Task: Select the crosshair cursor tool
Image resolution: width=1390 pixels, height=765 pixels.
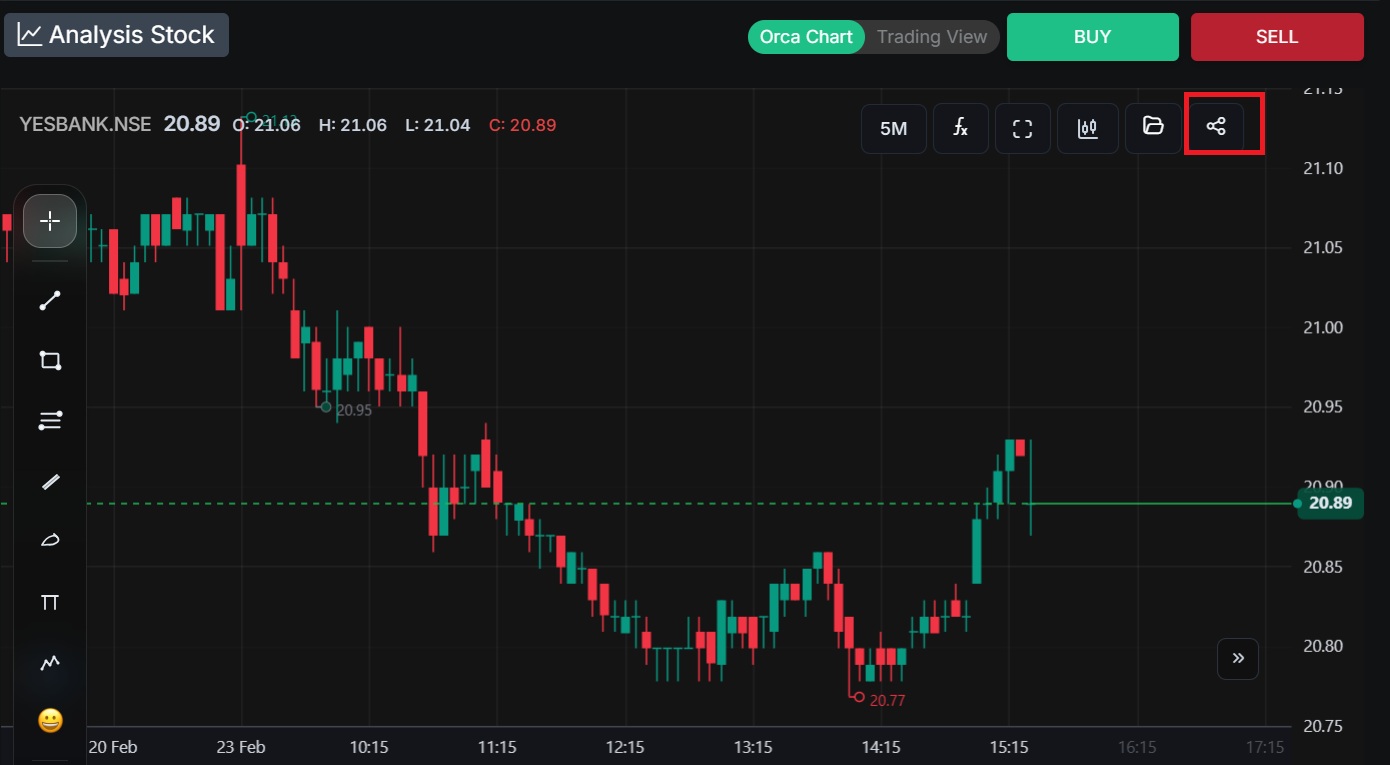Action: (50, 221)
